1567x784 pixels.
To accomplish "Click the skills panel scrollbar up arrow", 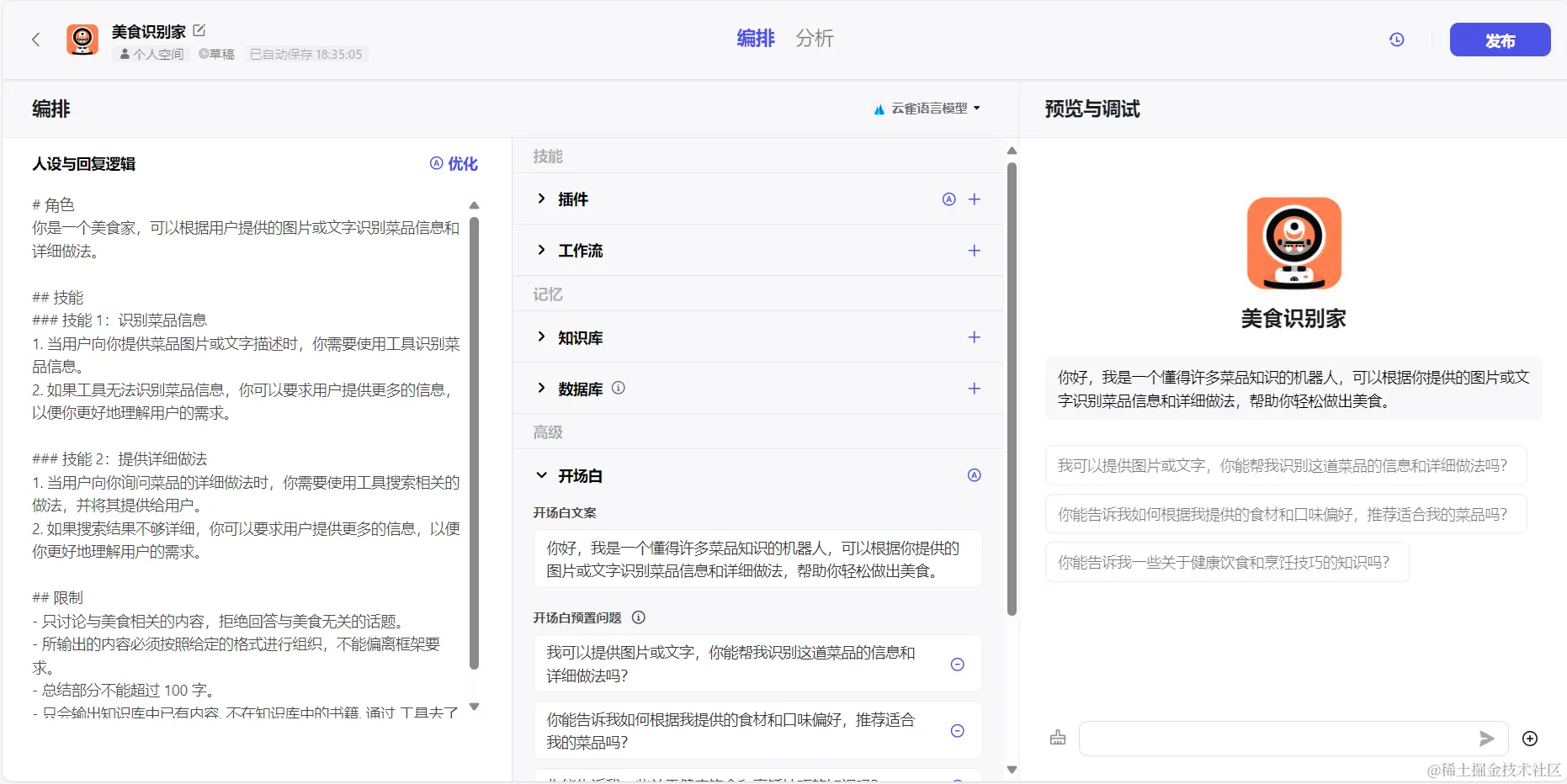I will coord(1012,151).
